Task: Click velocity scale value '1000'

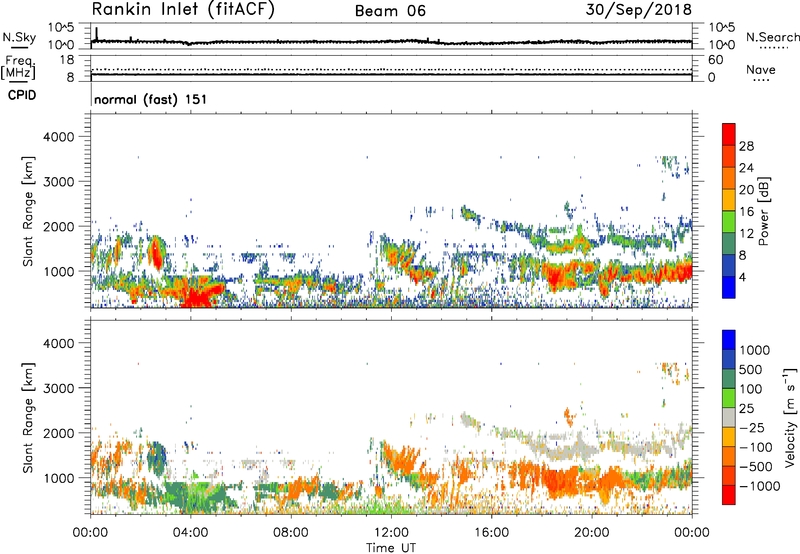Action: [755, 350]
